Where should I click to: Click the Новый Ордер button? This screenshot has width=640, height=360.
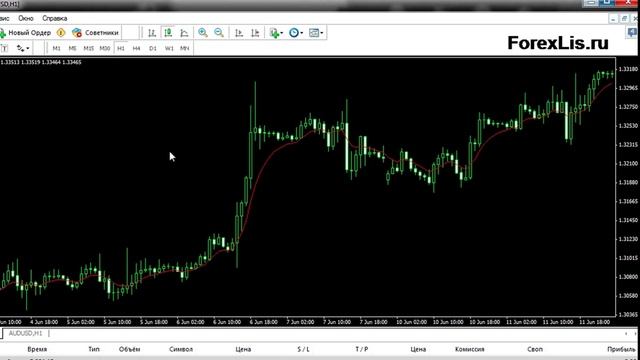pos(25,33)
